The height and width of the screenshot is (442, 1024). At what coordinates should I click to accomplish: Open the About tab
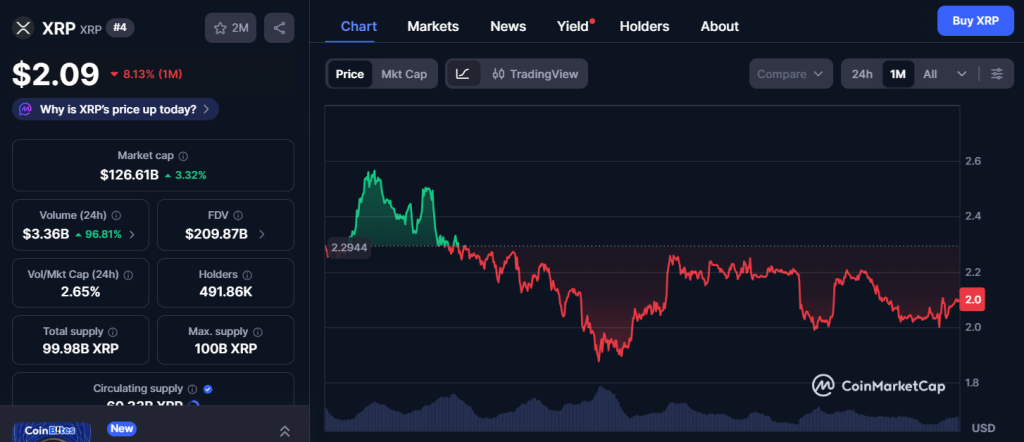tap(720, 26)
